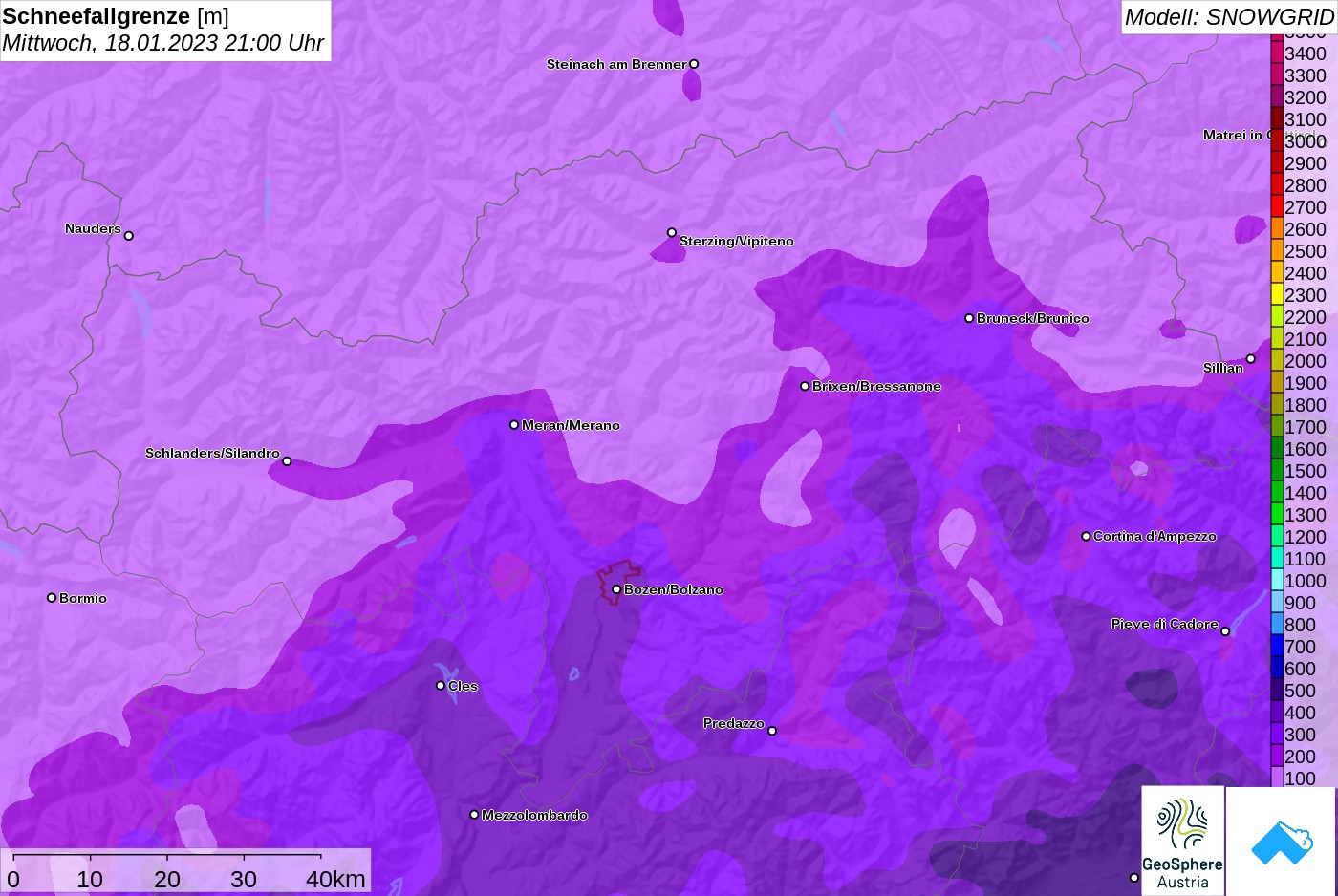This screenshot has width=1338, height=896.
Task: Click the 700 blue legend swatch
Action: 1277,645
